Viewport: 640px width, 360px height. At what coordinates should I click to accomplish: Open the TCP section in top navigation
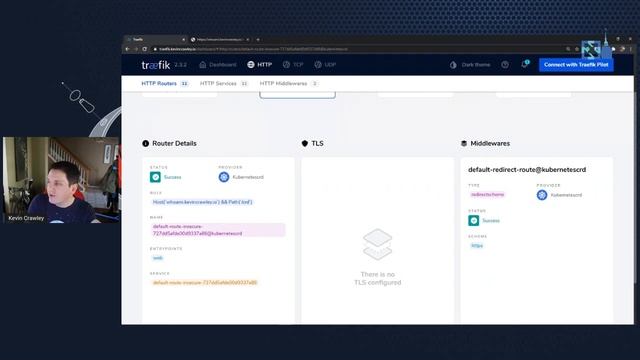[293, 64]
